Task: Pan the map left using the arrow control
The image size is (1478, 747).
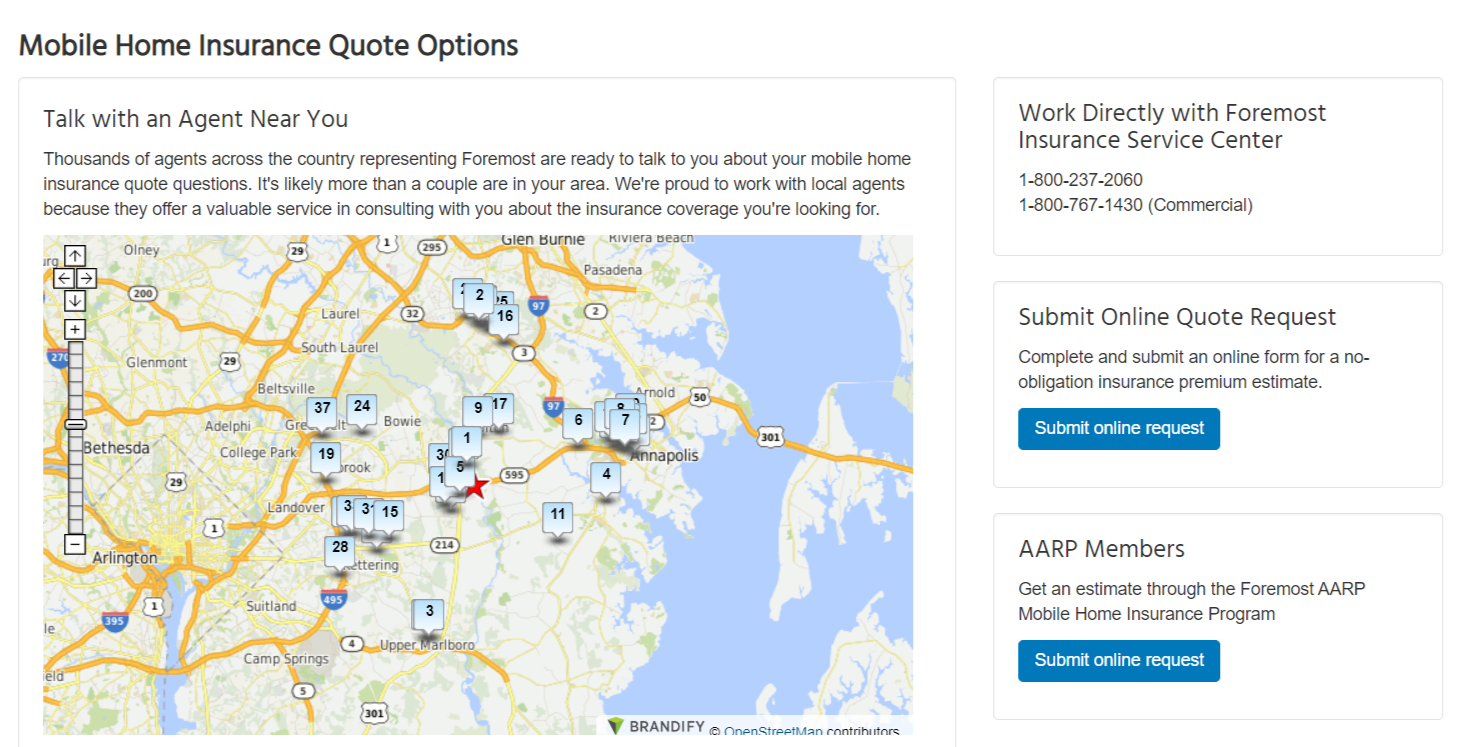Action: point(62,277)
